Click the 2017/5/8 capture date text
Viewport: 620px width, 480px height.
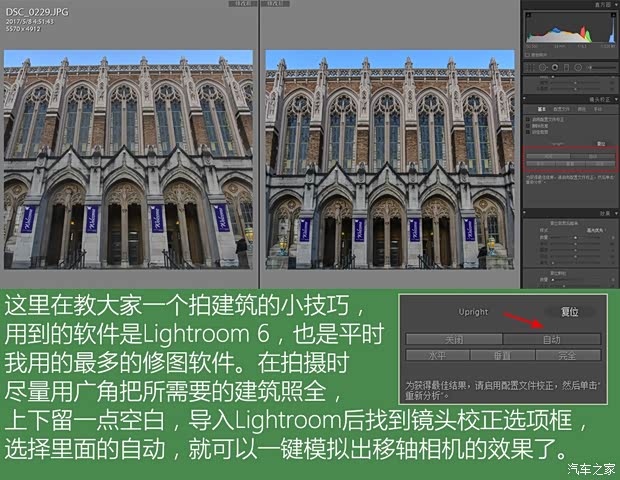[29, 22]
